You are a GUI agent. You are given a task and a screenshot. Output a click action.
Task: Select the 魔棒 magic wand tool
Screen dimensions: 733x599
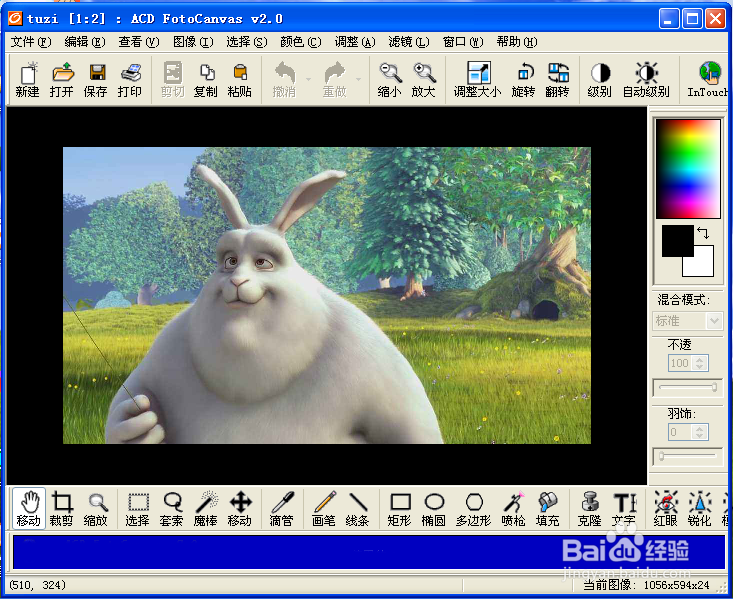click(x=206, y=509)
